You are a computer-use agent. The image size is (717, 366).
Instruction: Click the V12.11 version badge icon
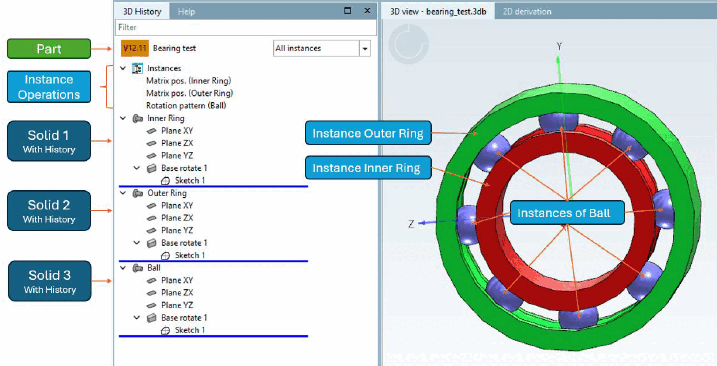point(134,48)
